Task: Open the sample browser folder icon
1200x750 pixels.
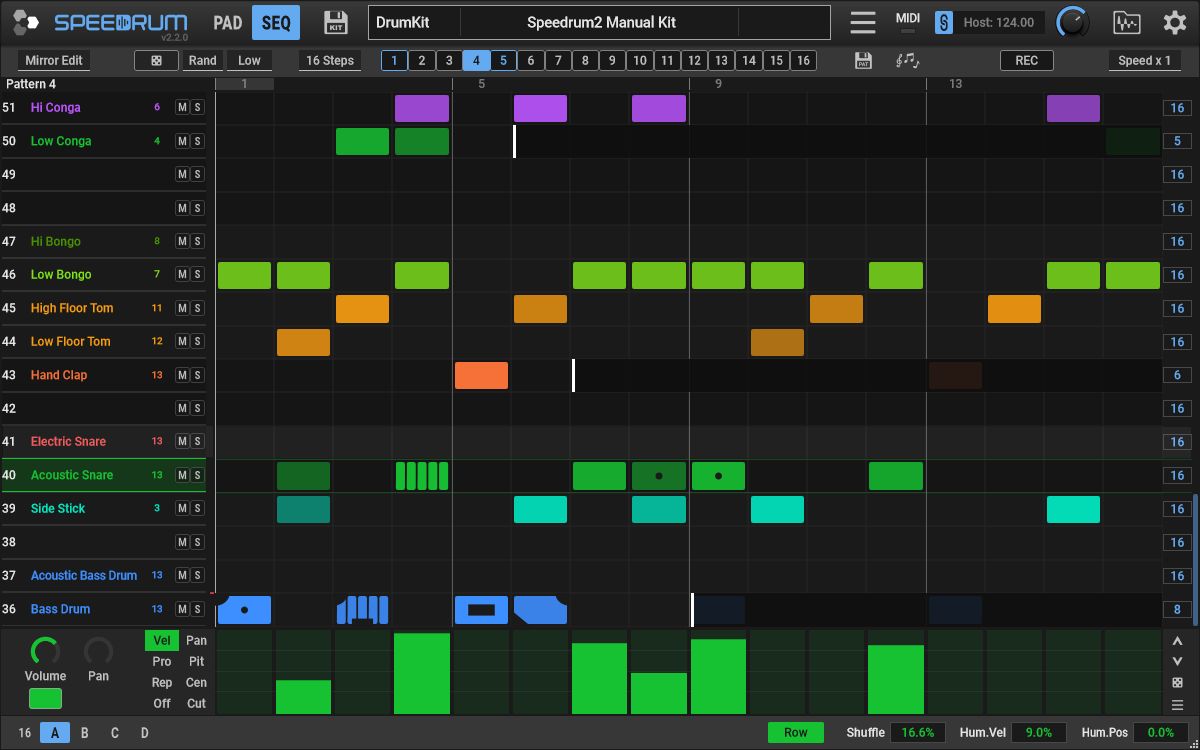Action: tap(1126, 22)
